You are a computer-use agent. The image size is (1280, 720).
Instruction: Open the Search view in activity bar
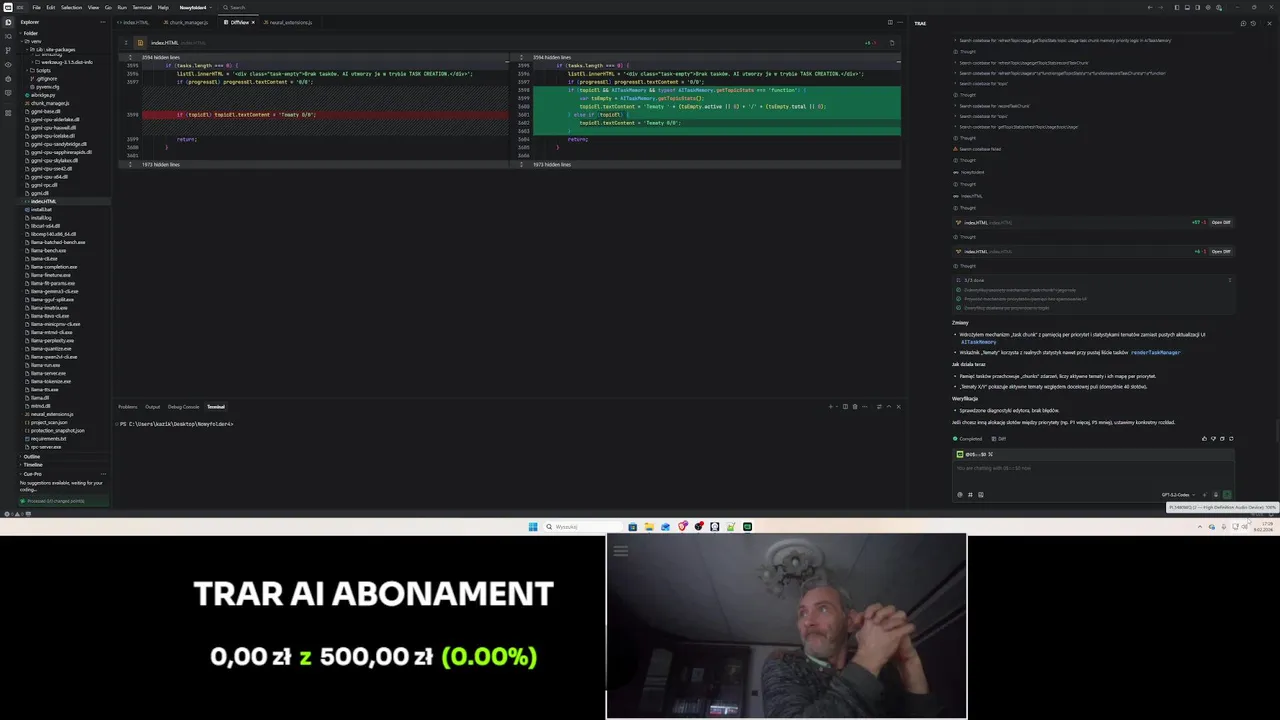pyautogui.click(x=8, y=36)
